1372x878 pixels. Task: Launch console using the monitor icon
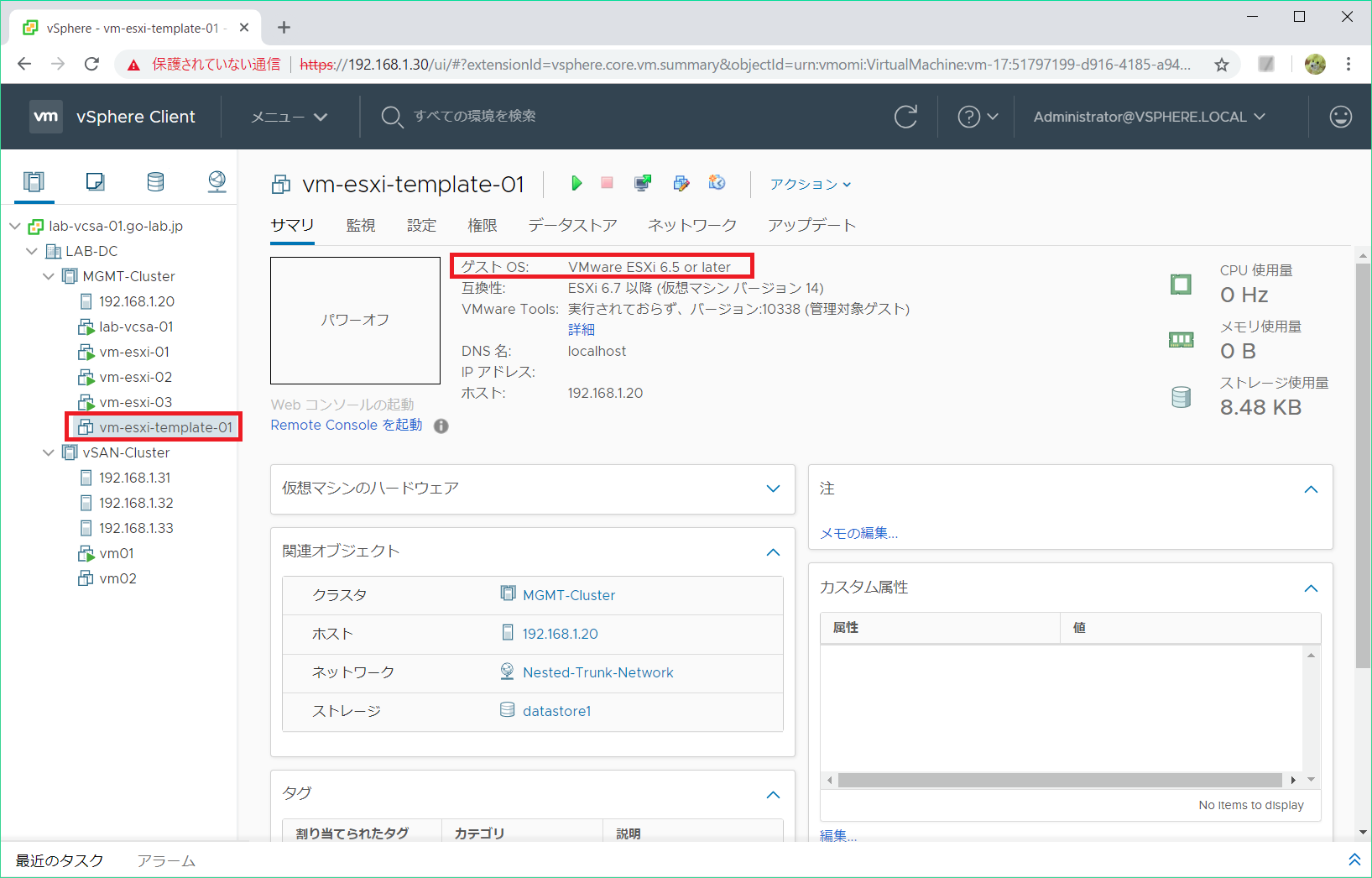pos(644,183)
